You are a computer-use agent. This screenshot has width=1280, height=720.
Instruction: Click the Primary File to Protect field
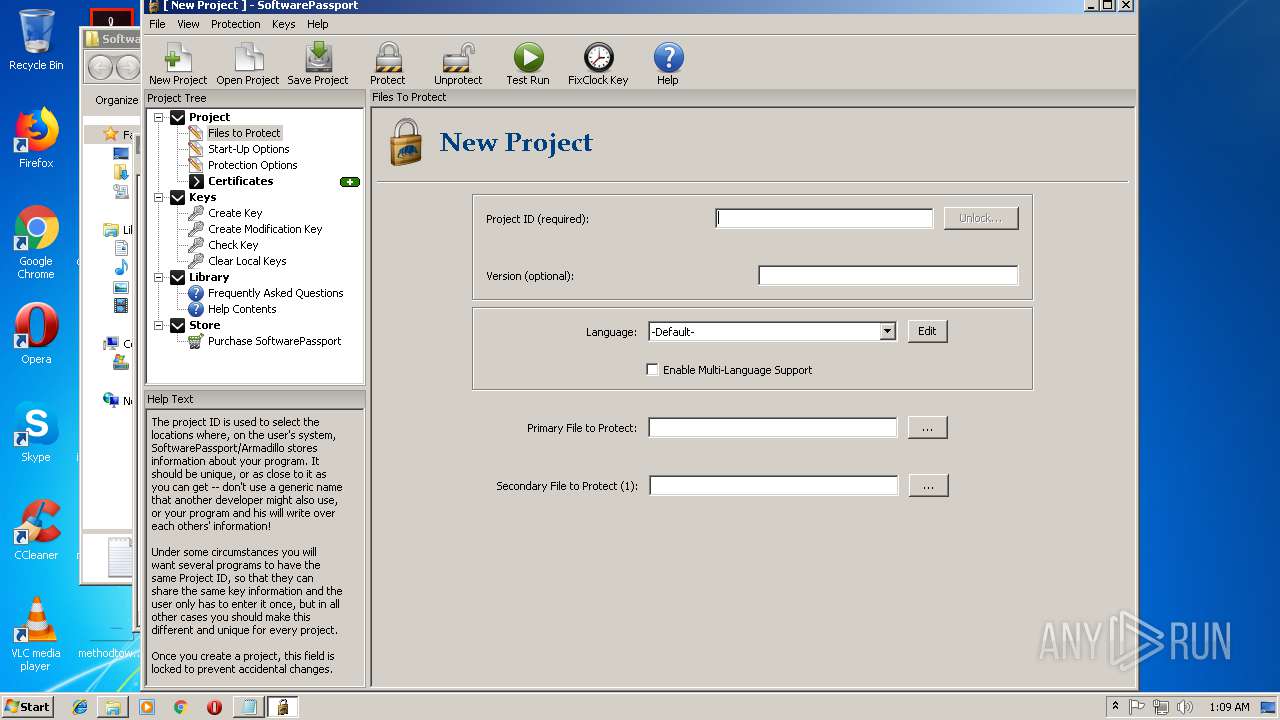(773, 428)
